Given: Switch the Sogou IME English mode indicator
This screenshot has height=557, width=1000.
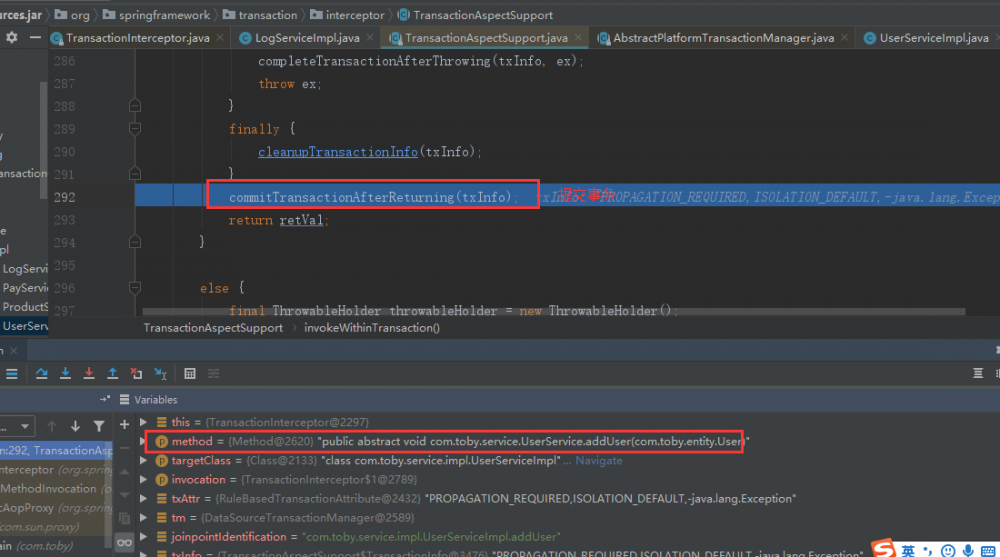Looking at the screenshot, I should 908,550.
